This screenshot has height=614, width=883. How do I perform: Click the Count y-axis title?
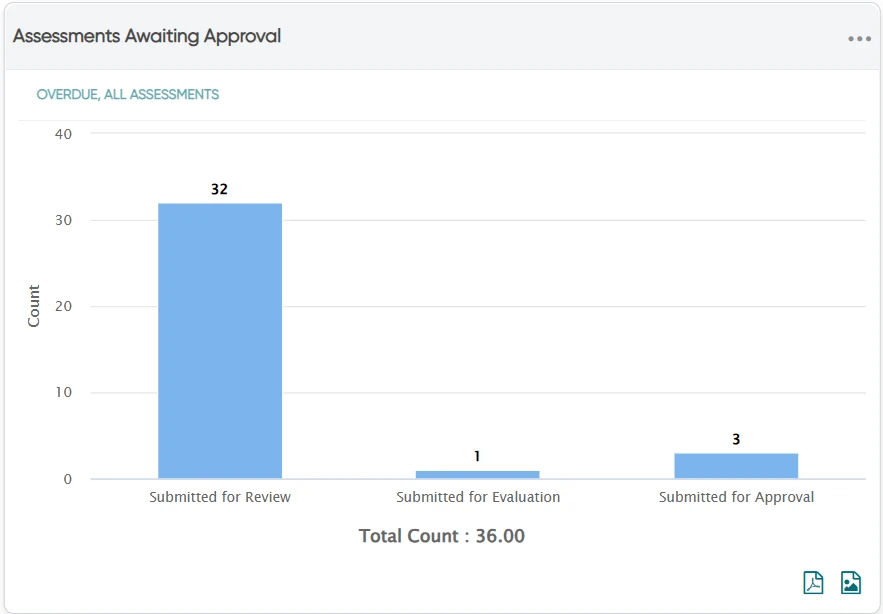click(x=34, y=306)
